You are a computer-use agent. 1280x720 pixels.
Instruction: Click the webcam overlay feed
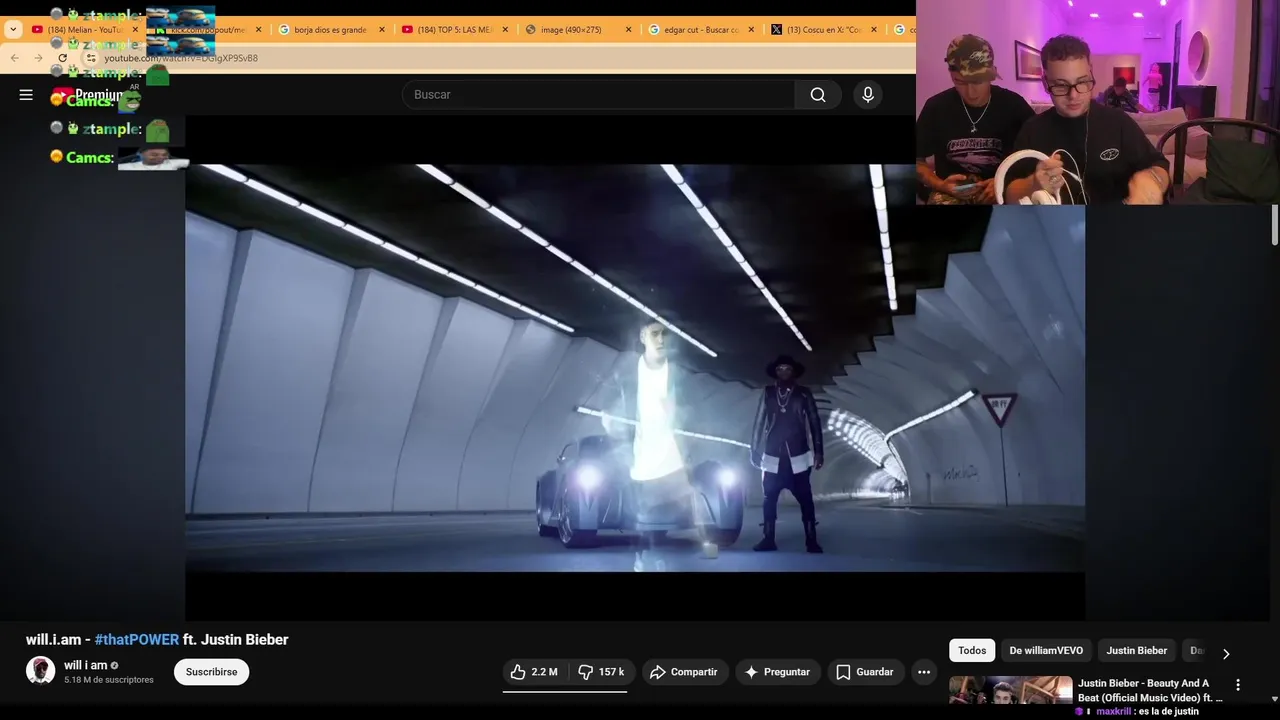point(1098,102)
